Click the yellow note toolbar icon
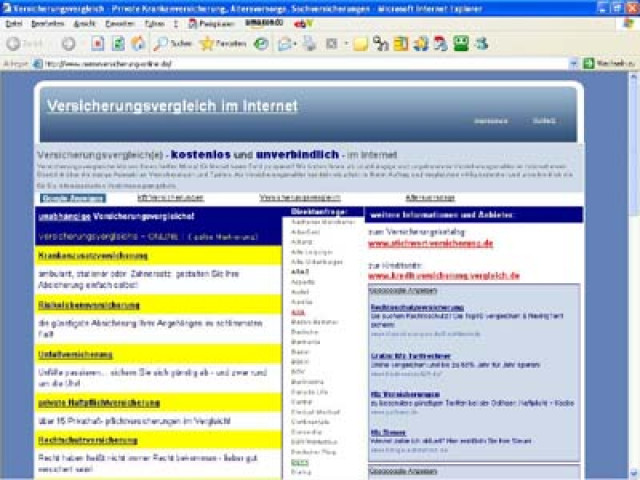Viewport: 640px width, 480px height. [x=360, y=44]
